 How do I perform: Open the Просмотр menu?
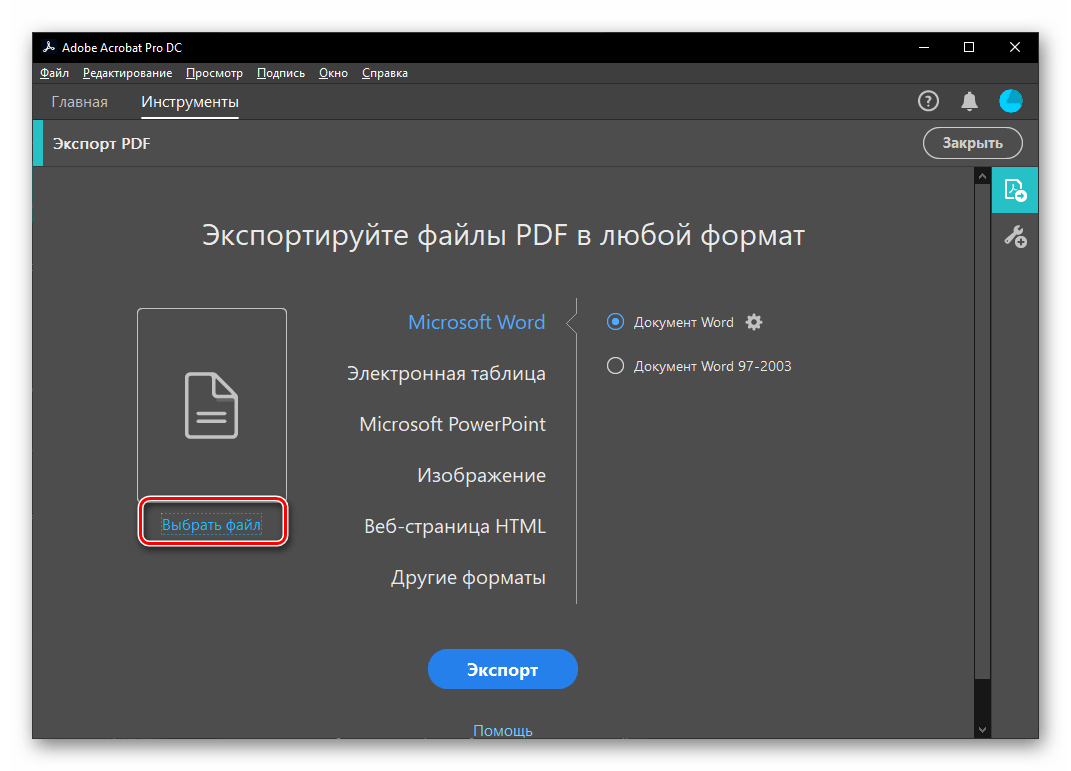[x=214, y=73]
